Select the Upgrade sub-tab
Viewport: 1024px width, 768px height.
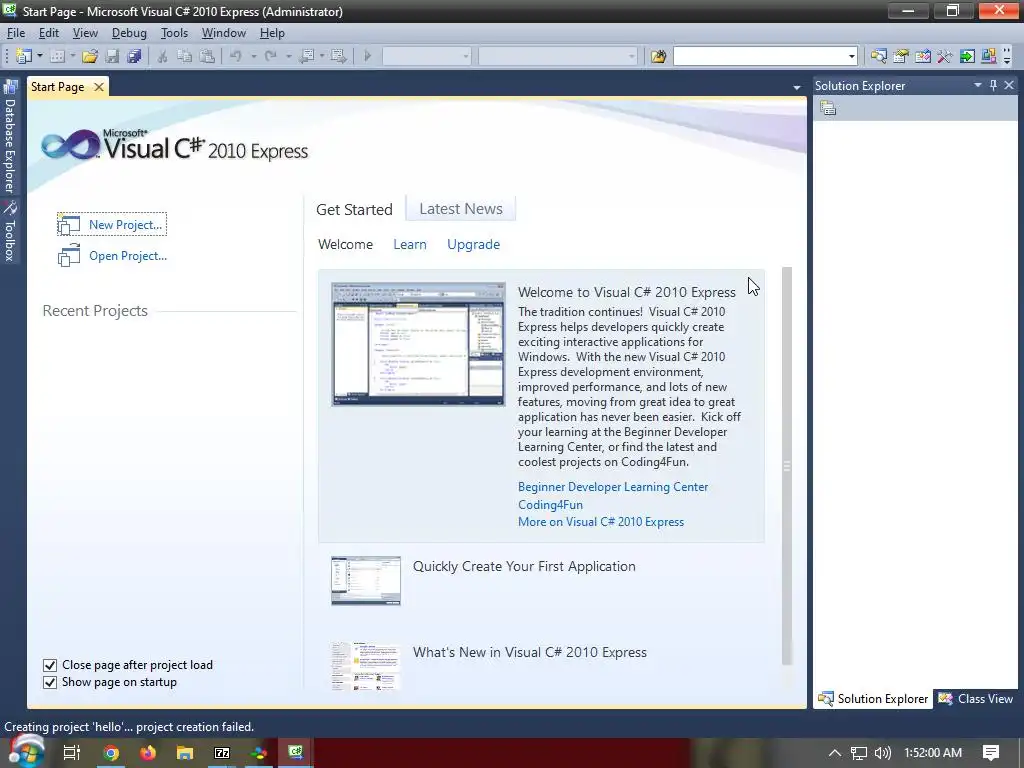(473, 244)
